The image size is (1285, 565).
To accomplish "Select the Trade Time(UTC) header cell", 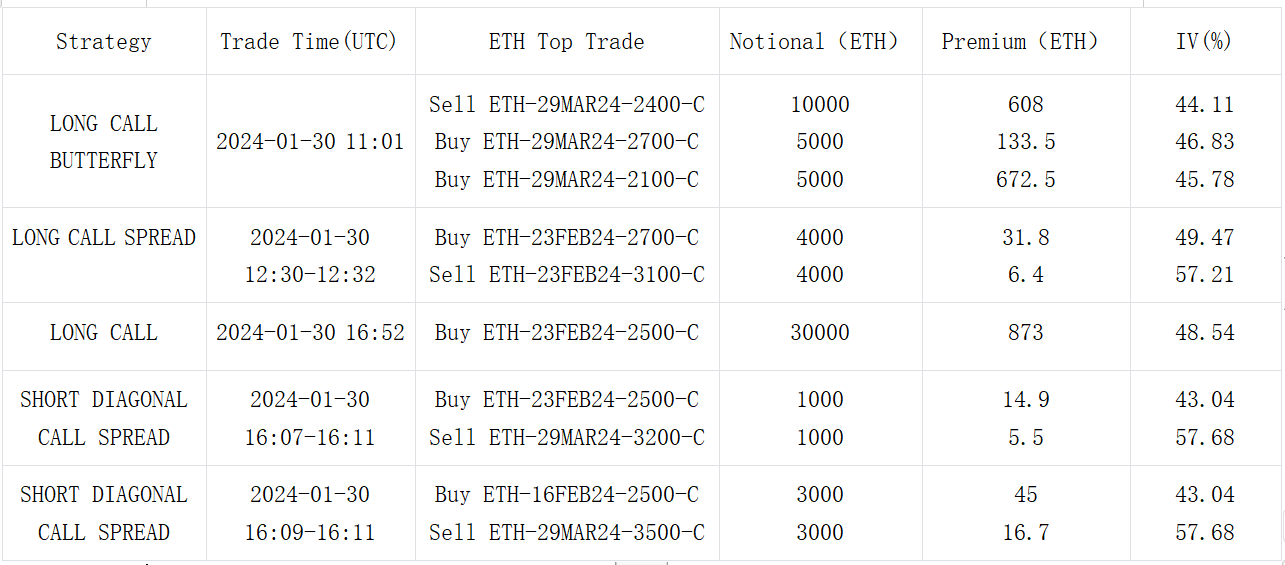I will coord(309,42).
